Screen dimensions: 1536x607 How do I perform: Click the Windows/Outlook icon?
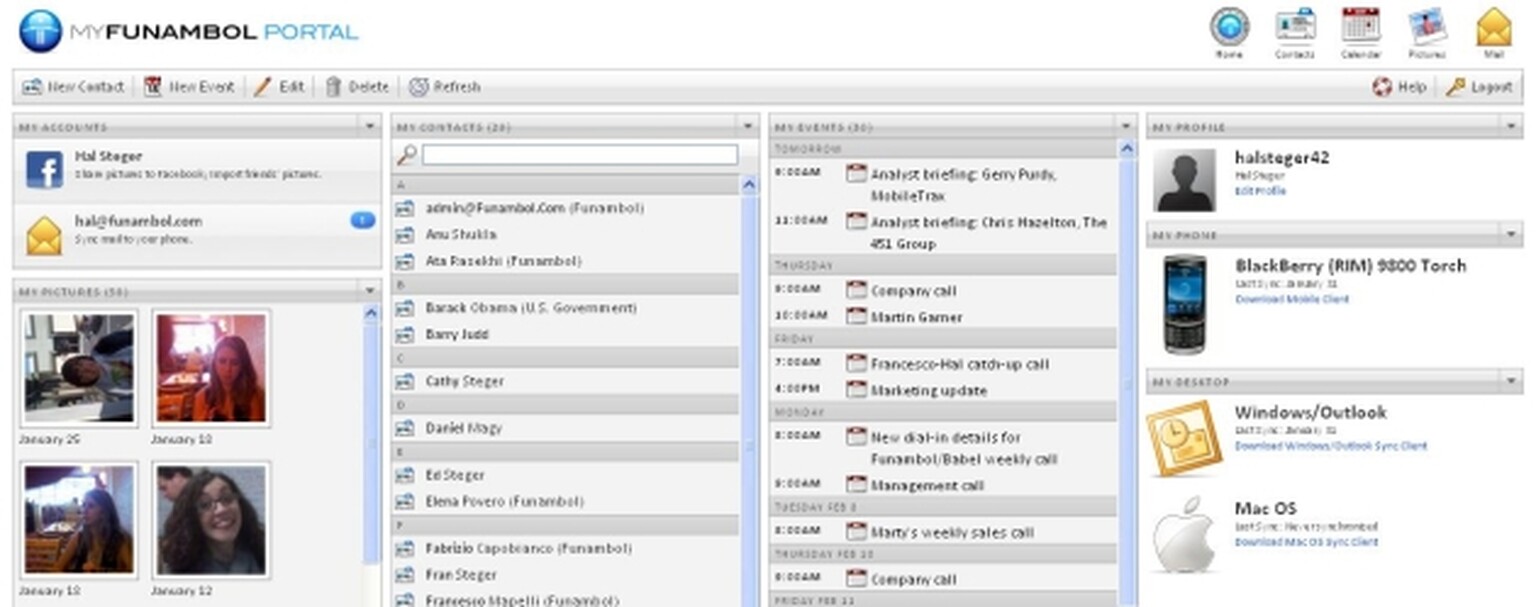pyautogui.click(x=1184, y=439)
